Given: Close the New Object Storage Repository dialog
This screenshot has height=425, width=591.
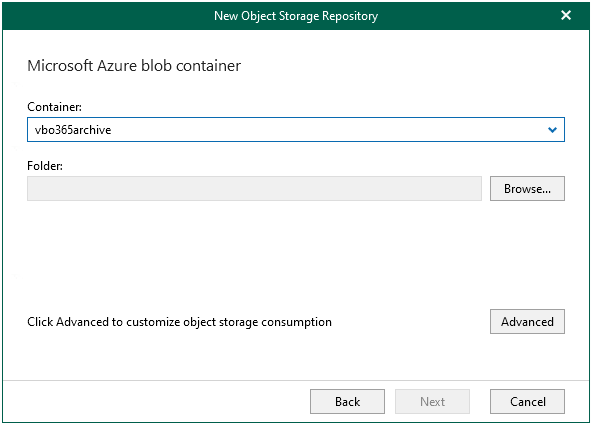Looking at the screenshot, I should 566,15.
